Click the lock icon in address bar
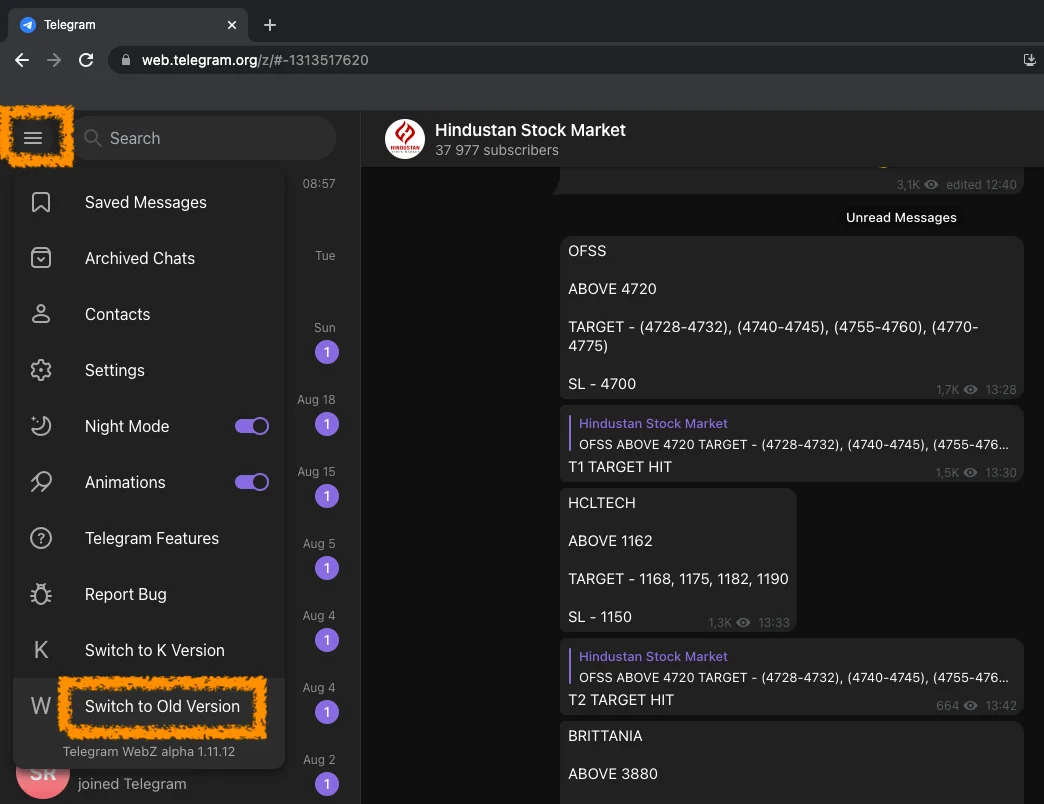The image size is (1044, 804). 126,60
